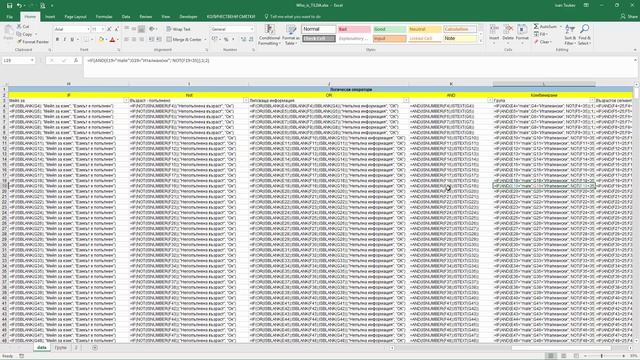Click the AutoSum button
Viewport: 640px width, 360px height.
click(545, 27)
